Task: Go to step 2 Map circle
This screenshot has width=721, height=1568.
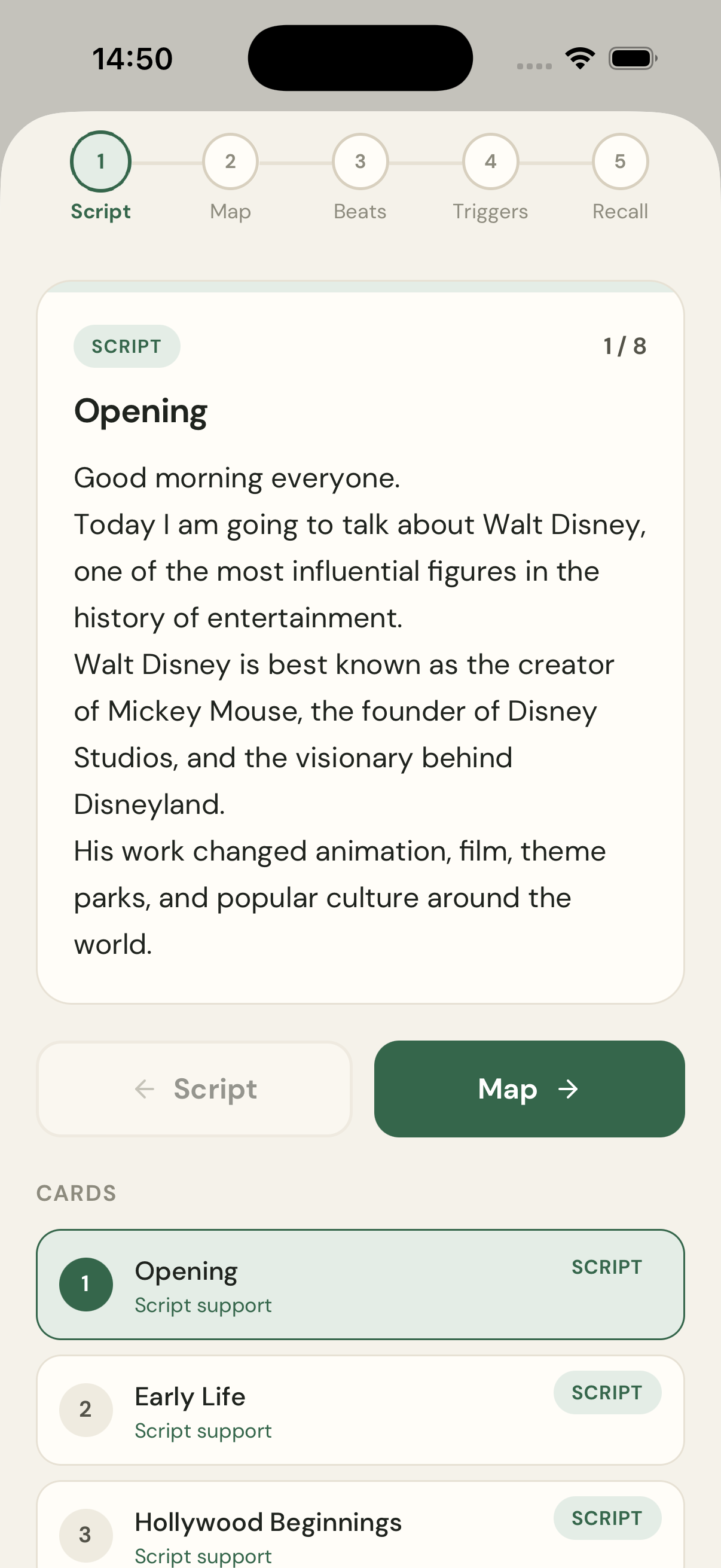Action: tap(230, 161)
